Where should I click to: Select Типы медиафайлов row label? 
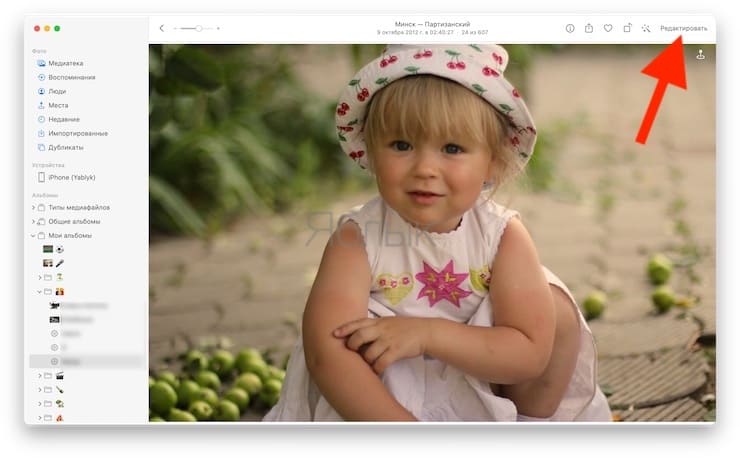(79, 207)
